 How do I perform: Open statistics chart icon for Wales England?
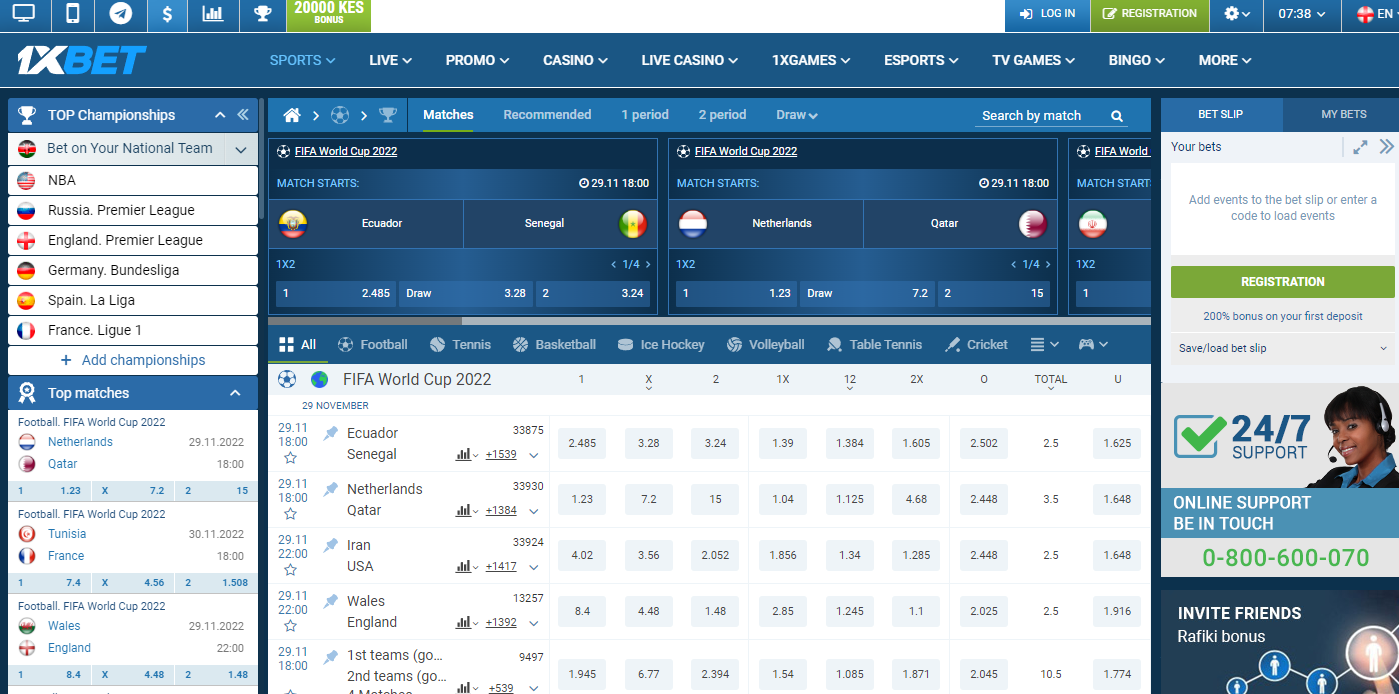[464, 622]
